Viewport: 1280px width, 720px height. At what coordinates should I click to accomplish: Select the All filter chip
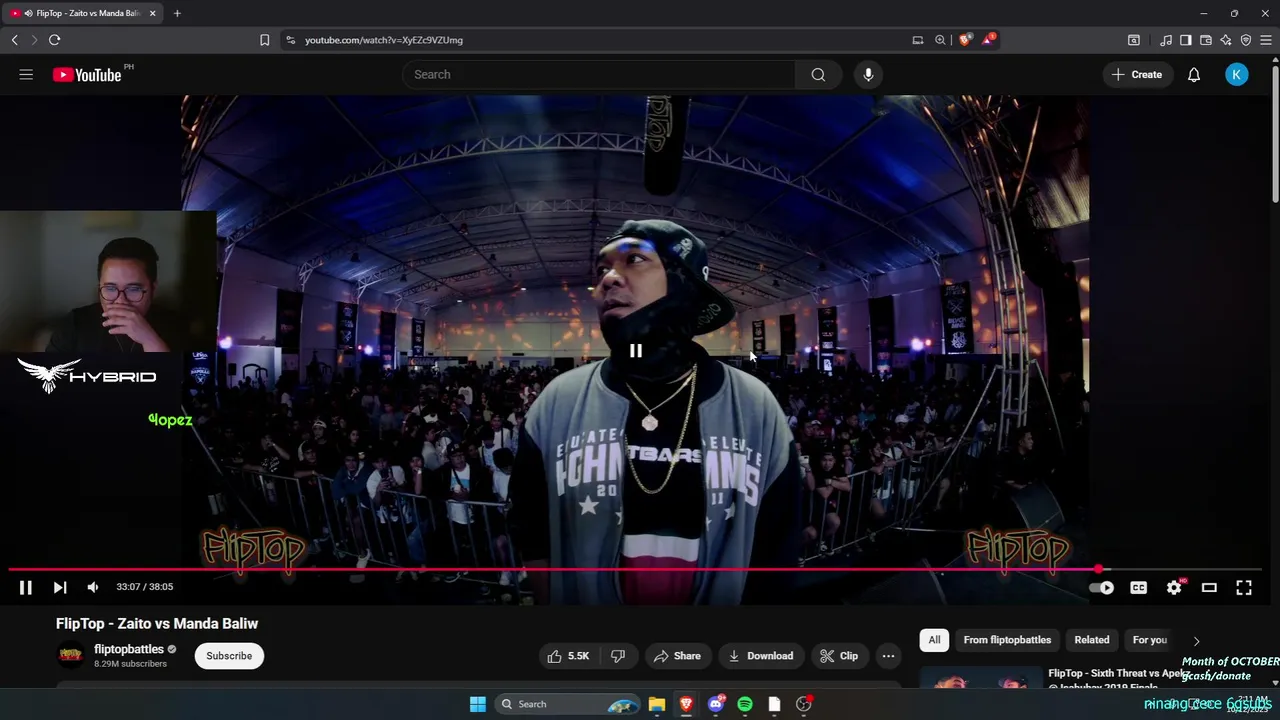pyautogui.click(x=934, y=640)
